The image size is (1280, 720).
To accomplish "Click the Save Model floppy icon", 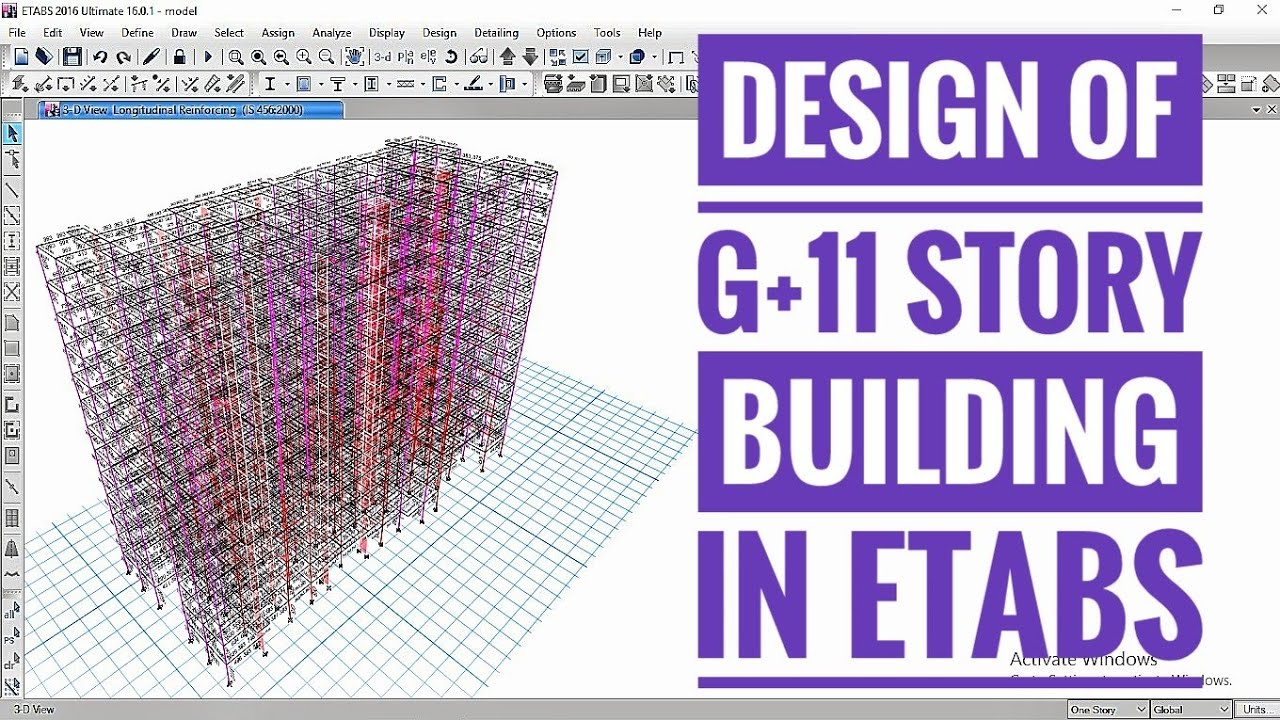I will point(72,57).
